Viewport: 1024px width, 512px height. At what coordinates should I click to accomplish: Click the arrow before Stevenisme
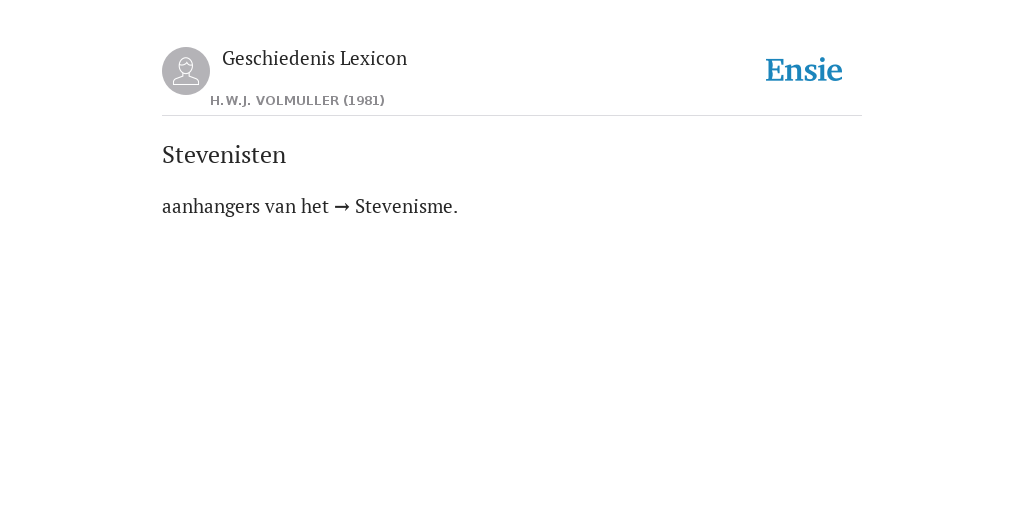(342, 207)
